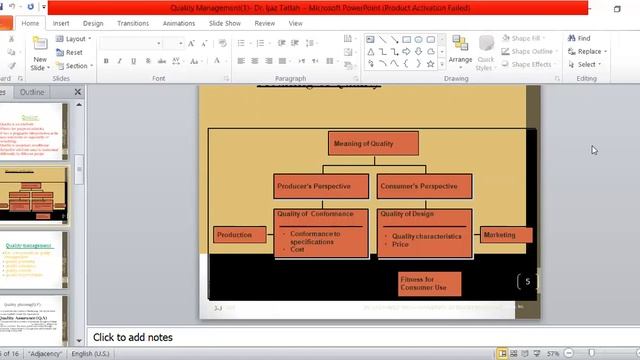
Task: Switch to the Design tab
Action: (93, 24)
